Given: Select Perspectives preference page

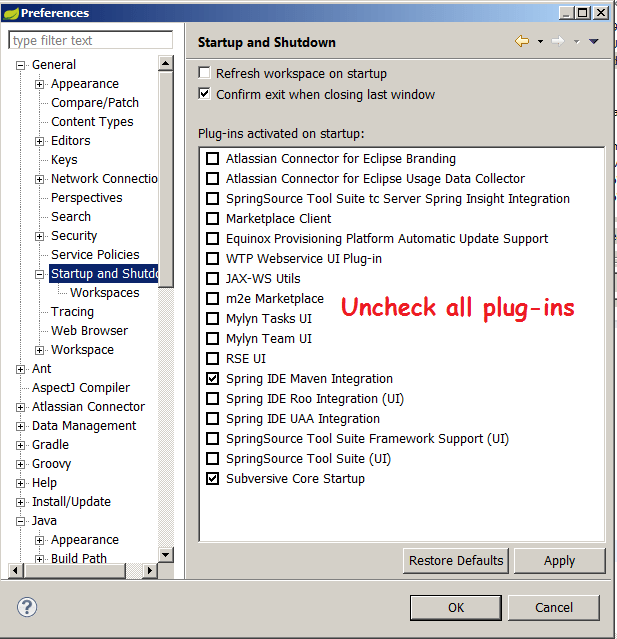Looking at the screenshot, I should [x=86, y=198].
